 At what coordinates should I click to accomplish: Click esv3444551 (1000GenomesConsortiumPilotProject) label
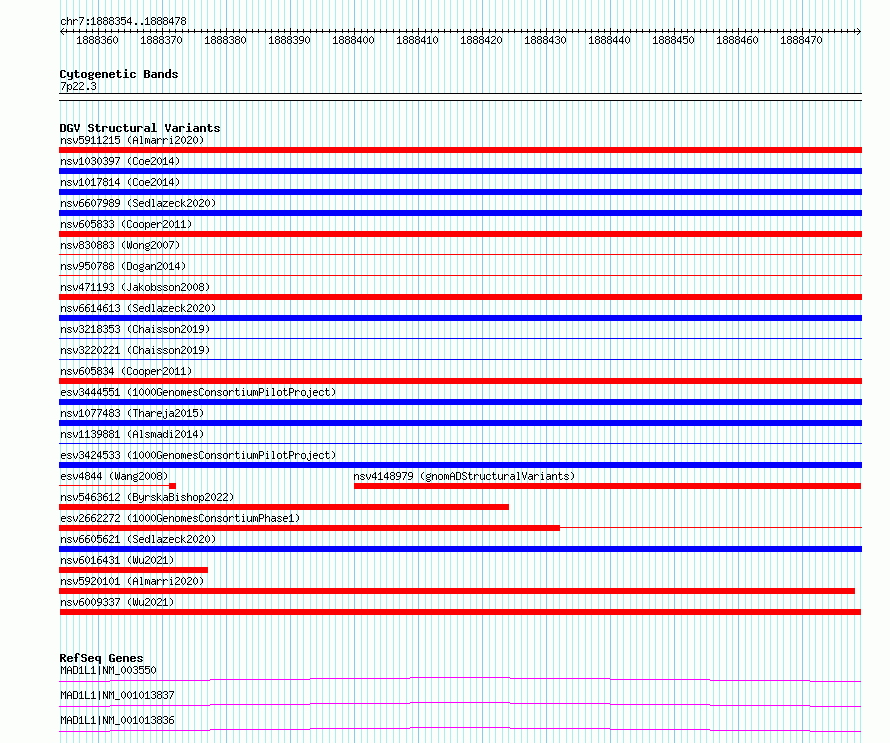(198, 392)
